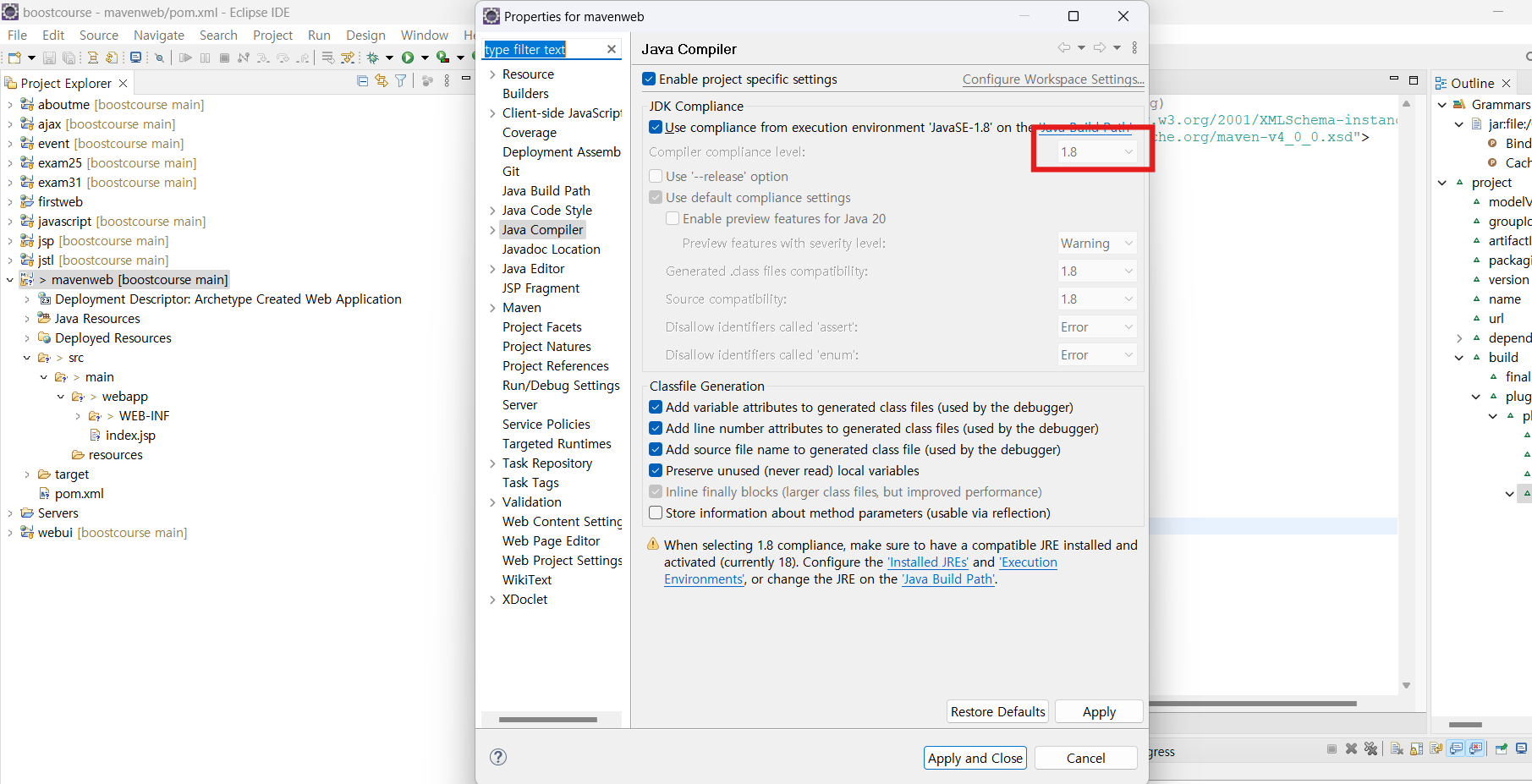Open the Navigate menu
This screenshot has width=1532, height=784.
tap(159, 35)
